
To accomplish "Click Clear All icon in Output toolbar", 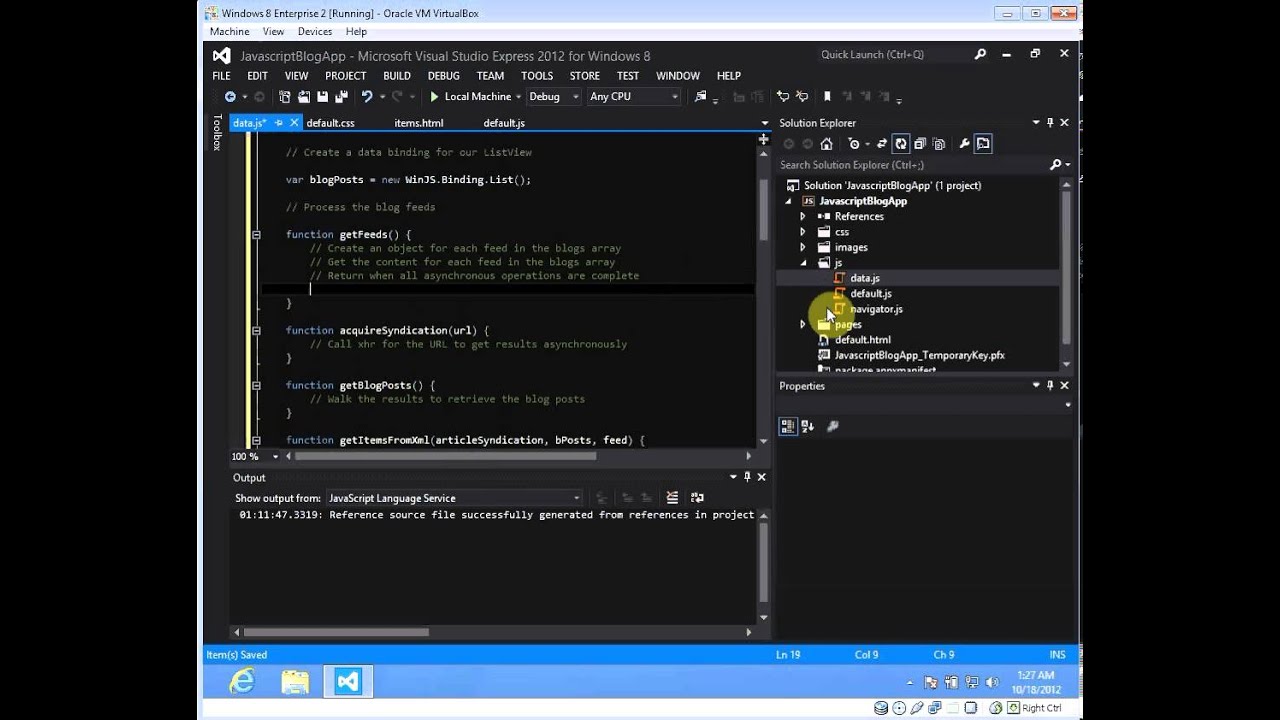I will [x=672, y=498].
